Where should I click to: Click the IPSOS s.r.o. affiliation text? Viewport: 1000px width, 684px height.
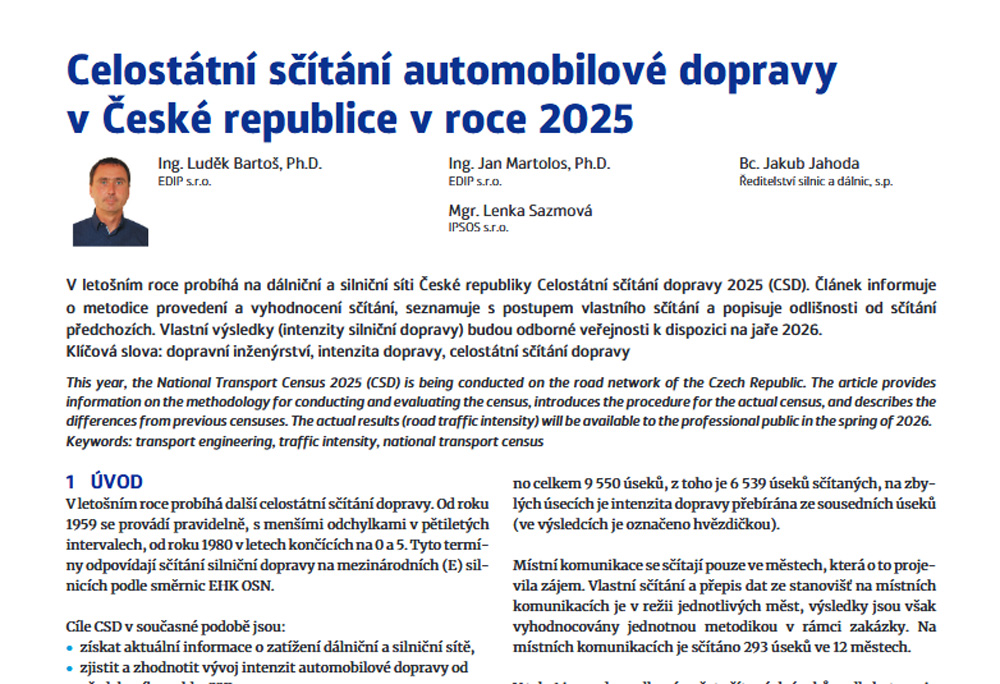coord(479,228)
